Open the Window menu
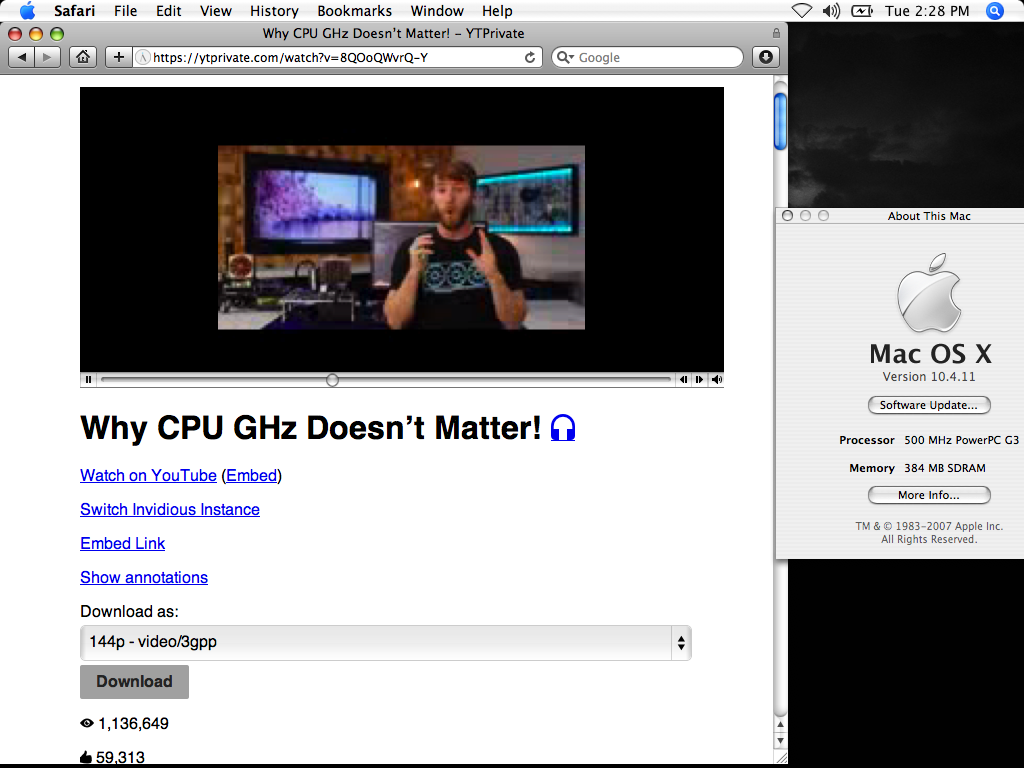1024x768 pixels. [437, 11]
